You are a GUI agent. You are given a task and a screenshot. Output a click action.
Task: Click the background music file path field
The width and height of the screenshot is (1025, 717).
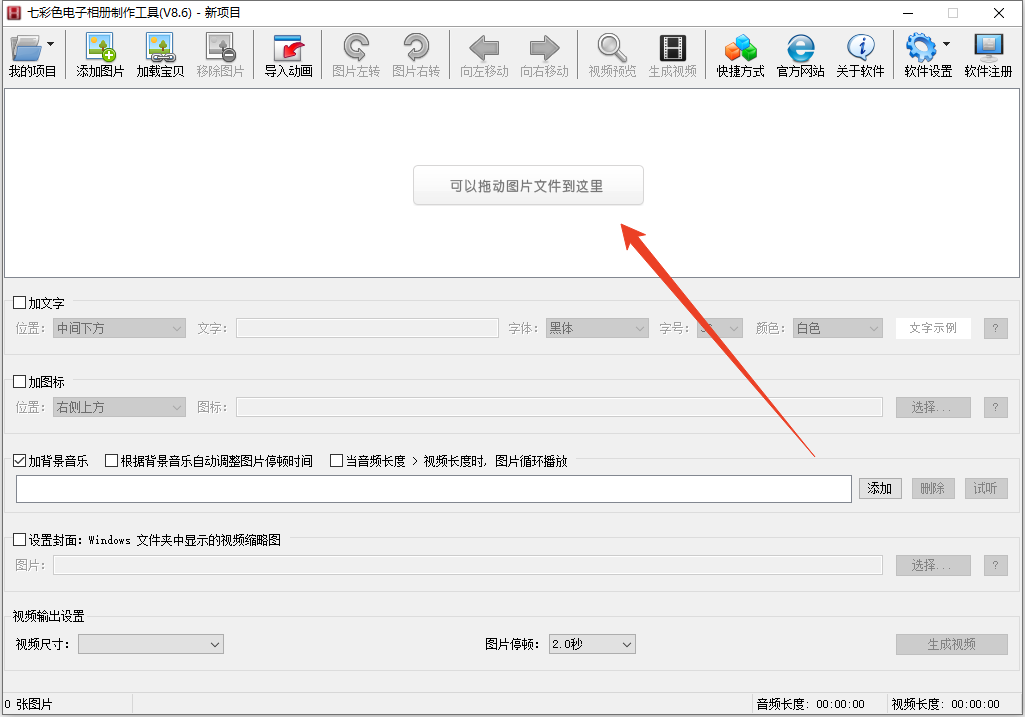pyautogui.click(x=433, y=489)
